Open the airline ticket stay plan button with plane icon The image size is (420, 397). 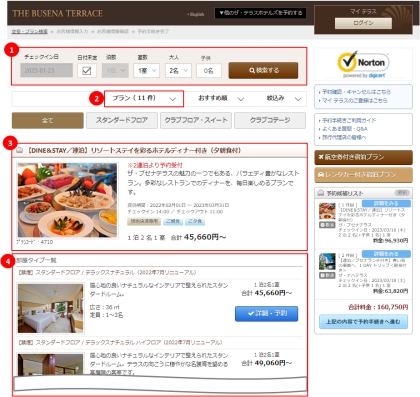pos(363,157)
